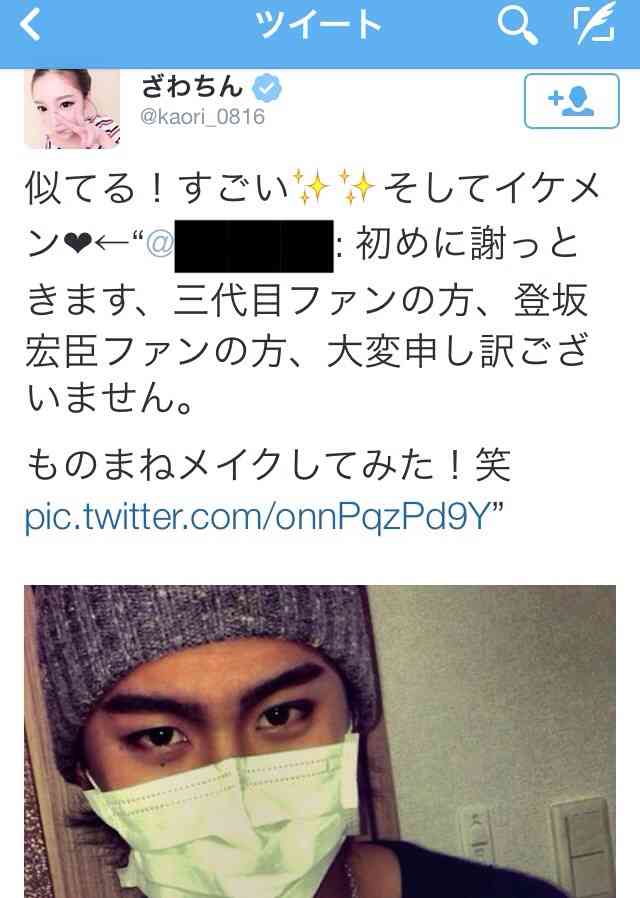
Task: Open the pic.twitter.com/onnPqzPd9Y link
Action: (x=258, y=517)
